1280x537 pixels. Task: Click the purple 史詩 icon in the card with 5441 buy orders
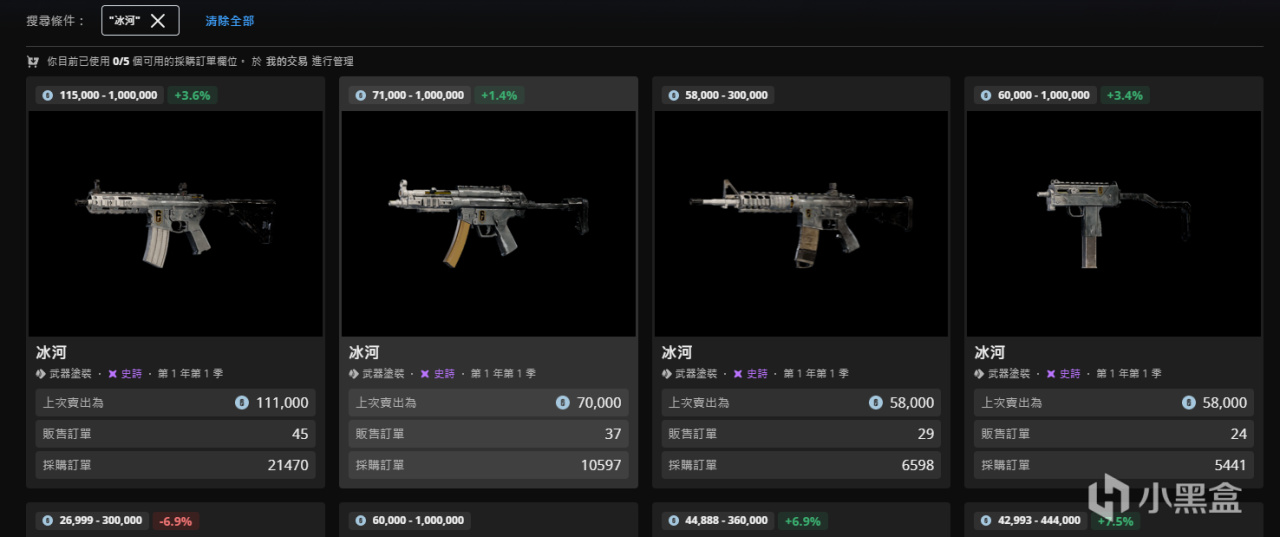pyautogui.click(x=1051, y=374)
